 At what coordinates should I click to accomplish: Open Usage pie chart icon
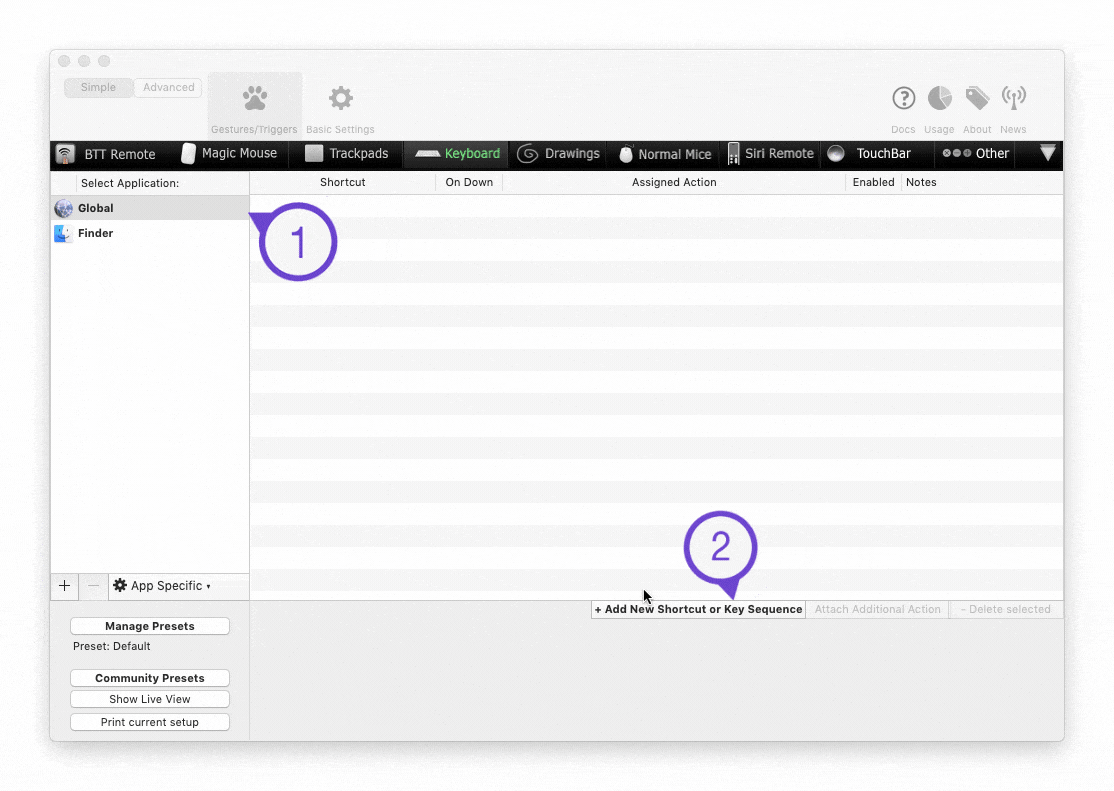point(939,98)
